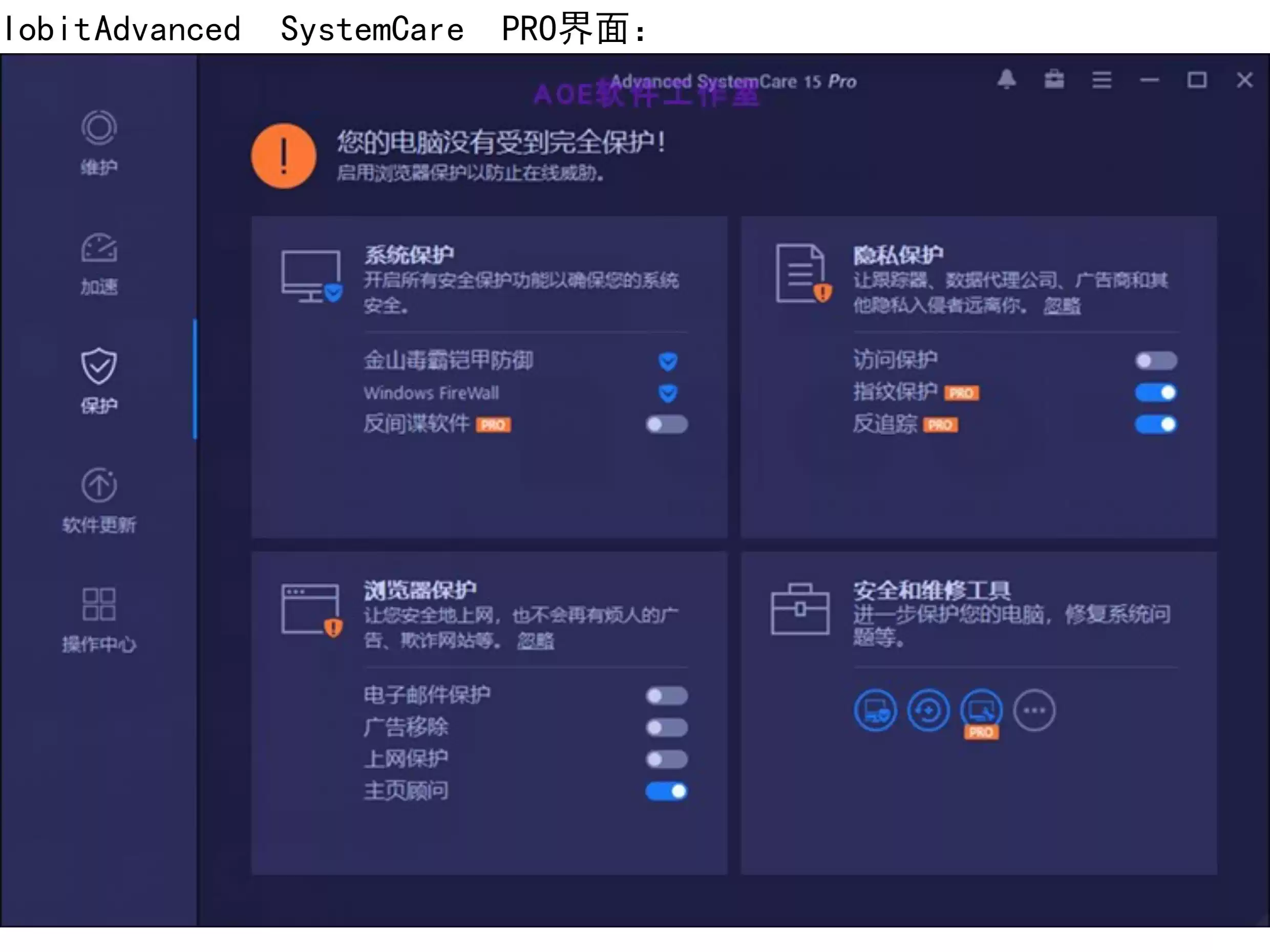Disable the 主页顾问 toggle
The width and height of the screenshot is (1270, 952).
click(666, 791)
